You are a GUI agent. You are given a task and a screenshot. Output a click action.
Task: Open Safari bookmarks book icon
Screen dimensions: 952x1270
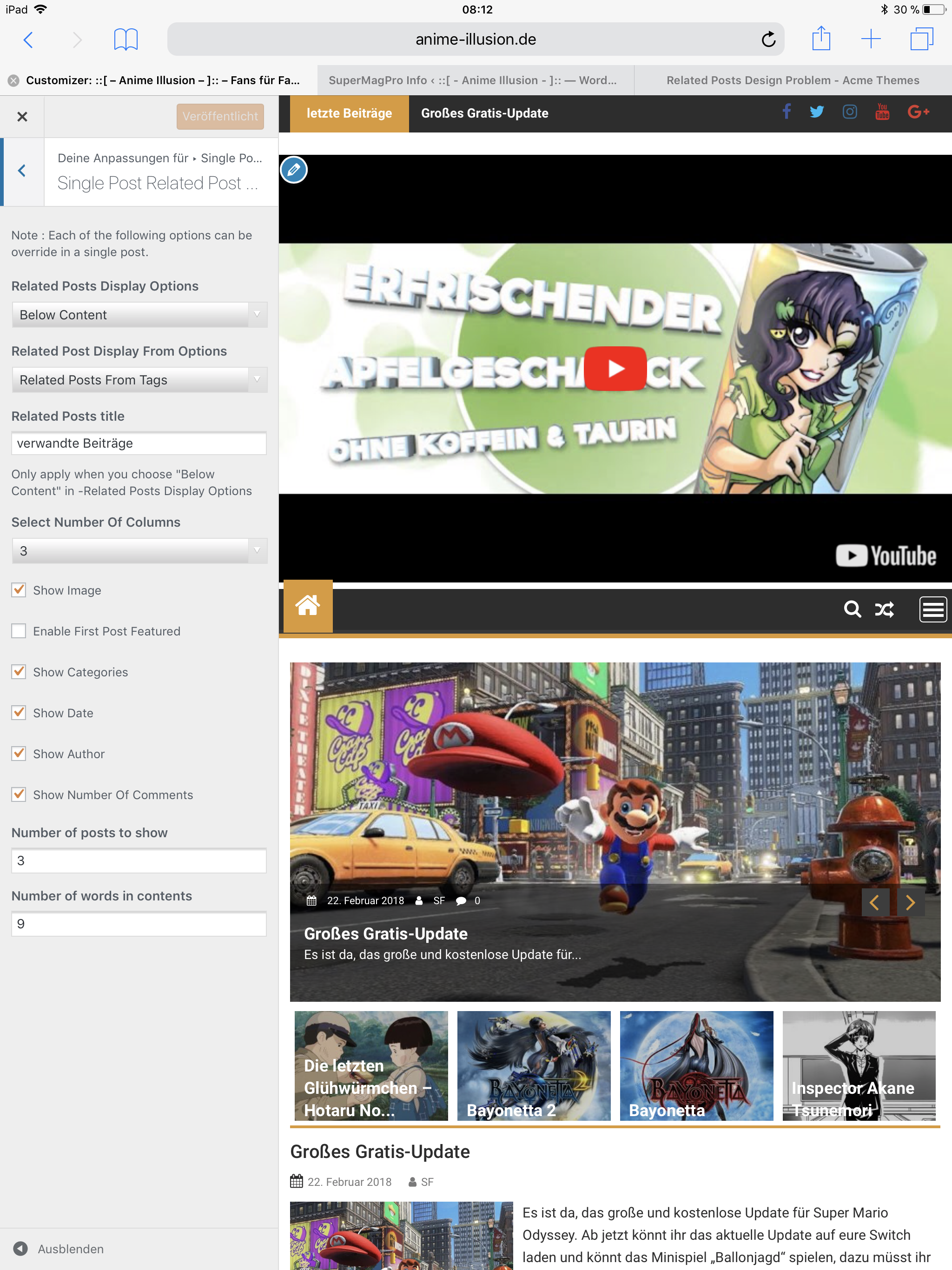pyautogui.click(x=125, y=39)
